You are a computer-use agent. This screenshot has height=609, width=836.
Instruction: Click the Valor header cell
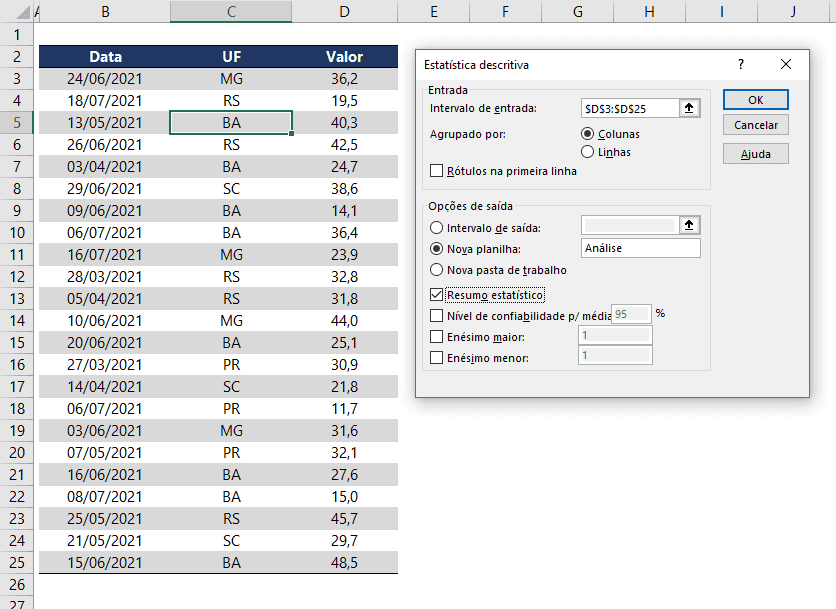coord(344,57)
